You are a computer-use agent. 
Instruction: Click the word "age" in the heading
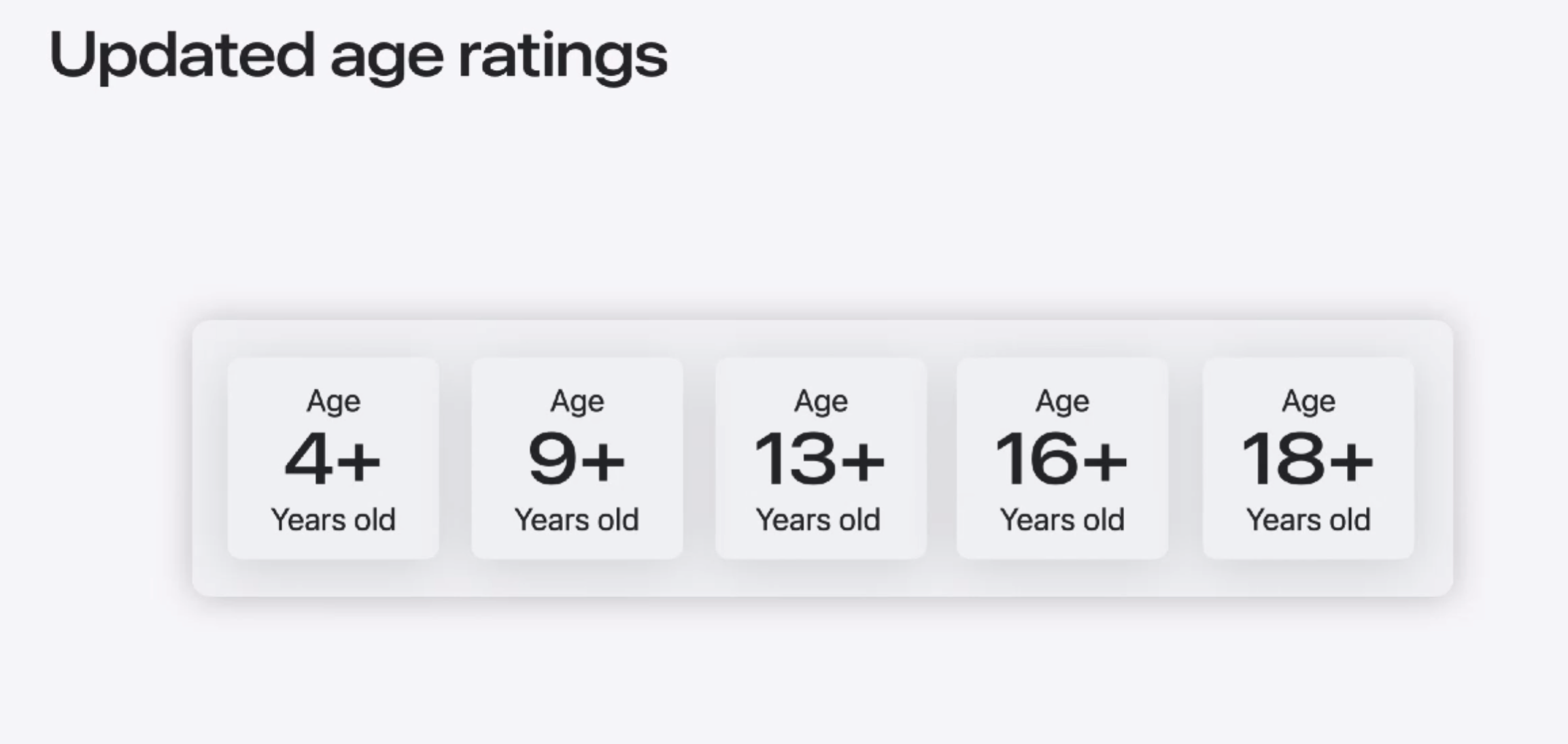[386, 58]
